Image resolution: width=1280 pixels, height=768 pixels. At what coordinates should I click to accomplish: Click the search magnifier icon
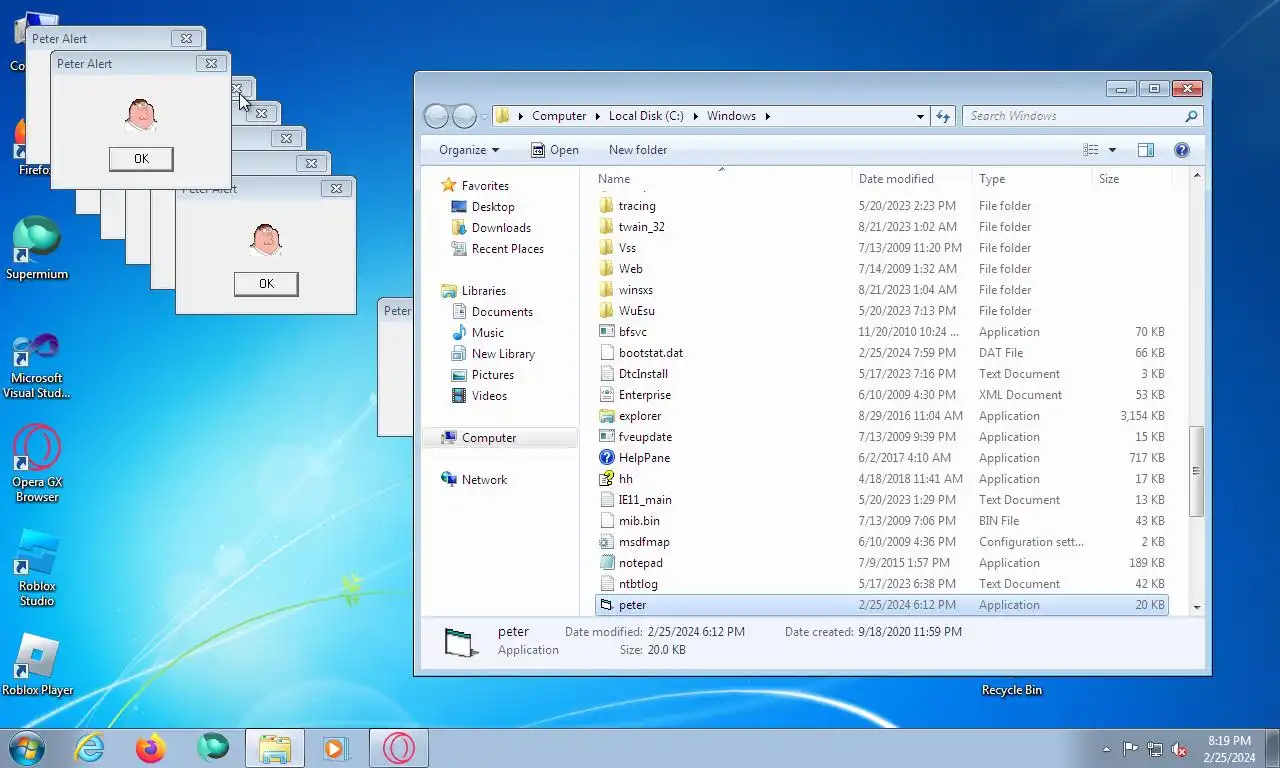coord(1191,116)
